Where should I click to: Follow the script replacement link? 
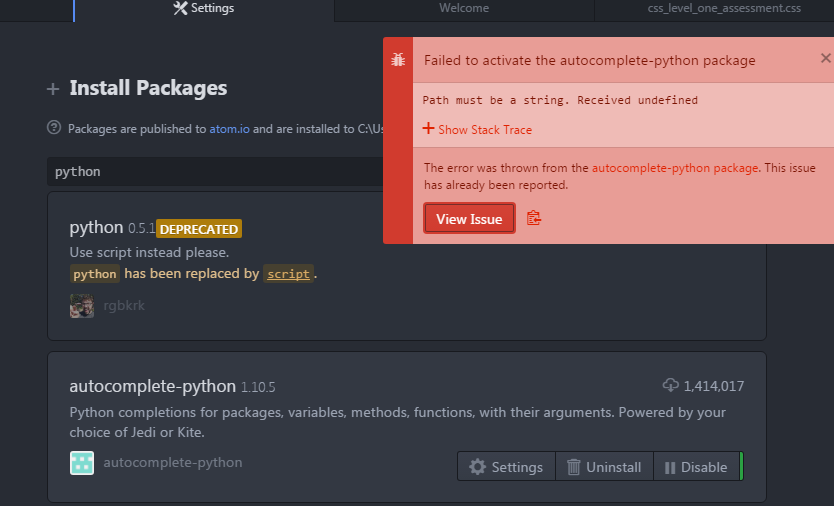[x=288, y=274]
